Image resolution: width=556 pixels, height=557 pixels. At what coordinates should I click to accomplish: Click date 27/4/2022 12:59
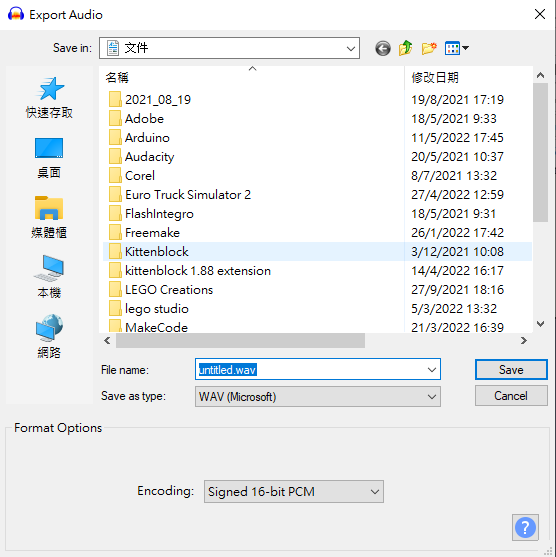[457, 194]
